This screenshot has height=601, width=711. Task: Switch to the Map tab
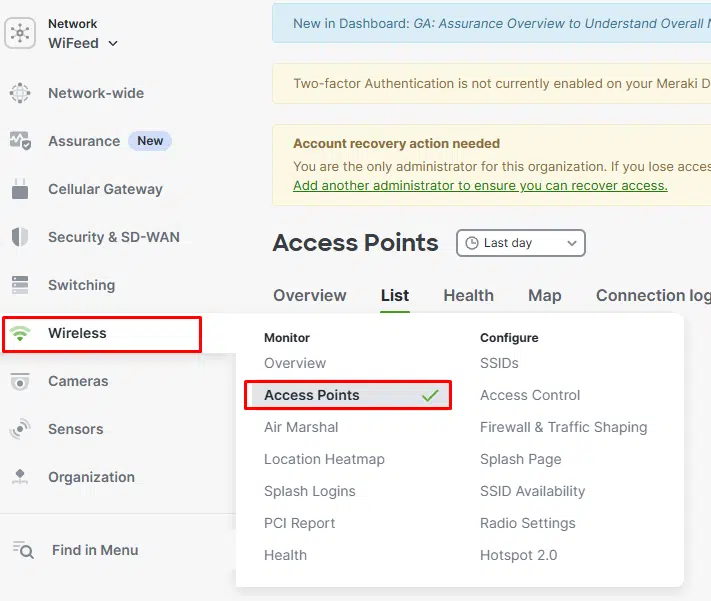(545, 296)
